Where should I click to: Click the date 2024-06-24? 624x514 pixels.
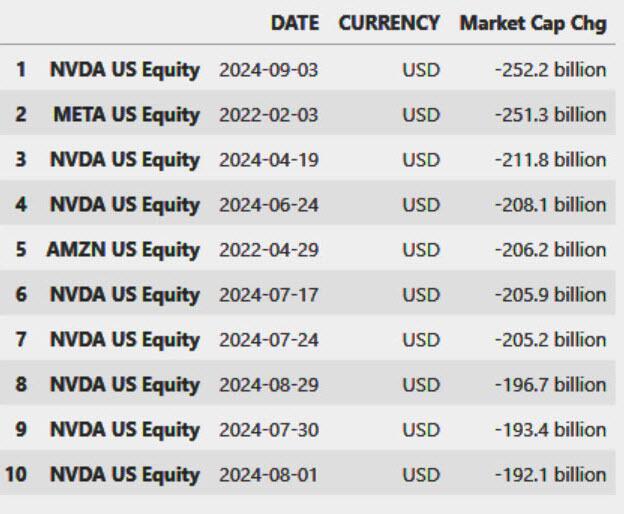click(x=268, y=205)
